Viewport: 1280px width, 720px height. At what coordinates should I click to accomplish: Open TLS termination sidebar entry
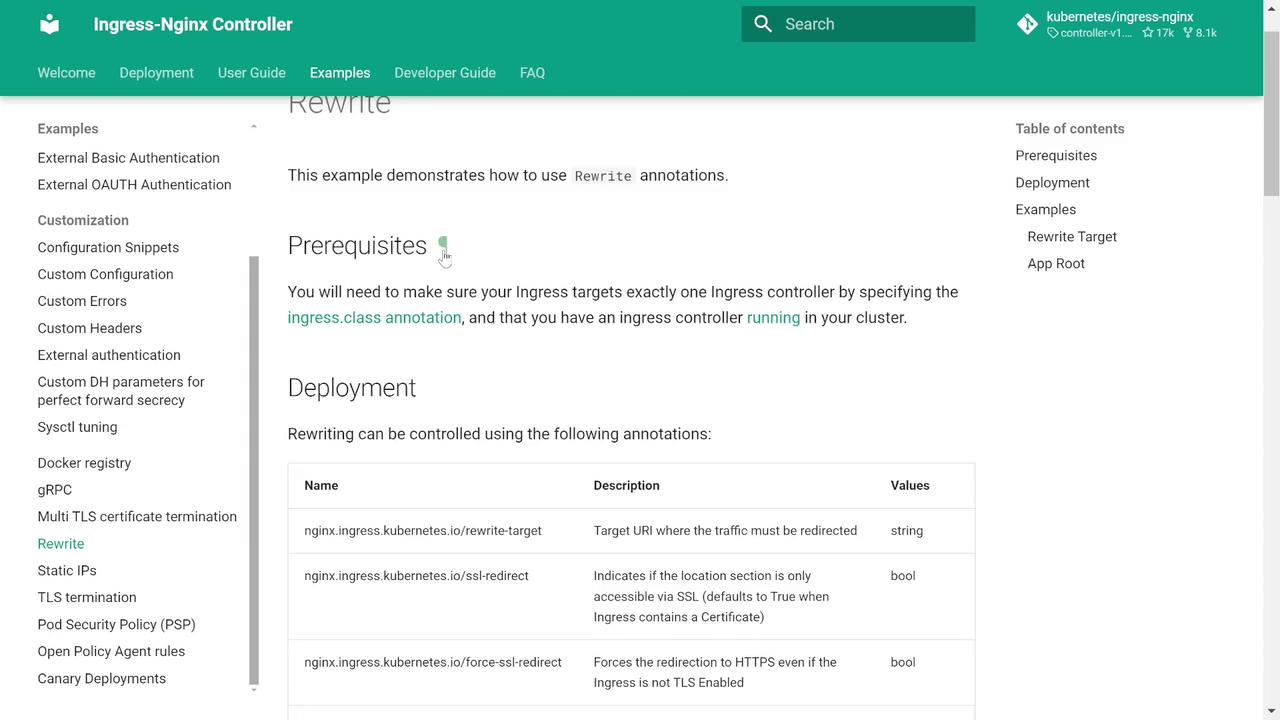pos(87,598)
